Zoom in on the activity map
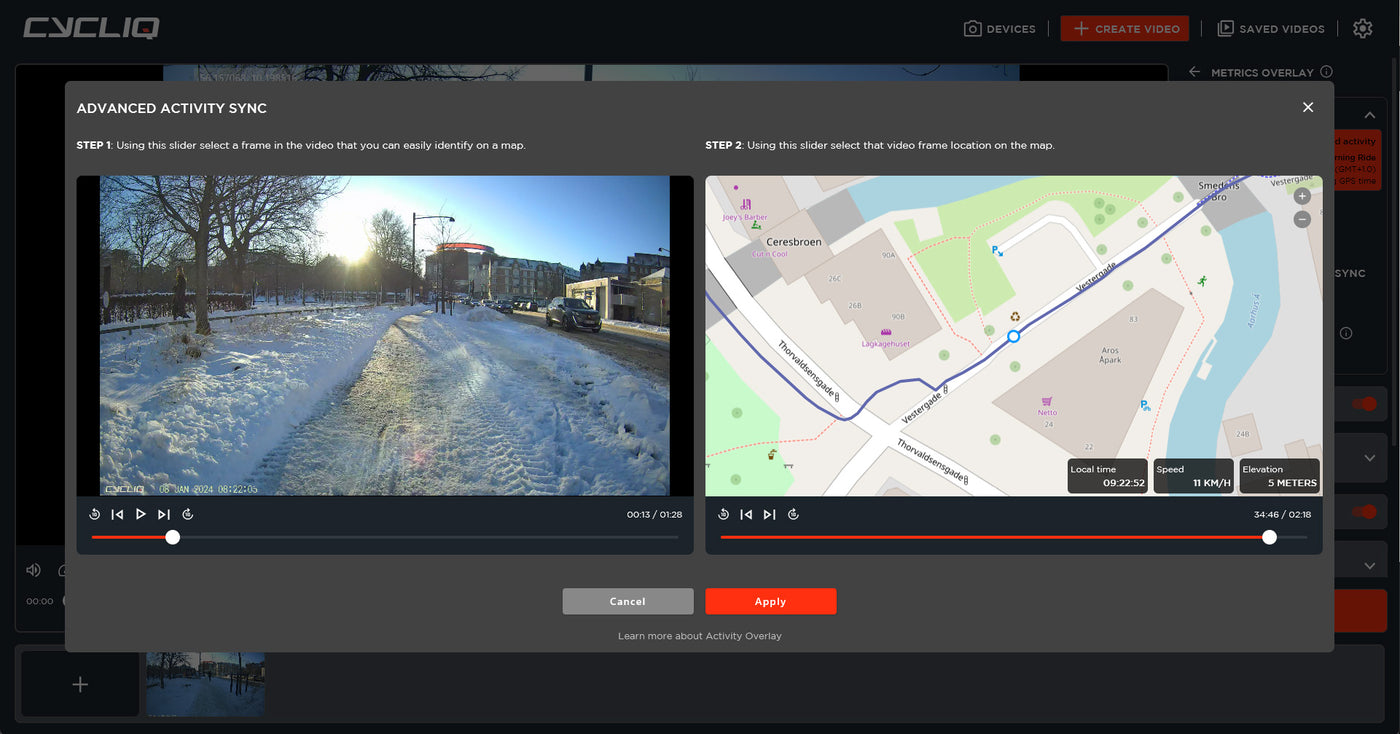Viewport: 1400px width, 734px height. 1302,195
